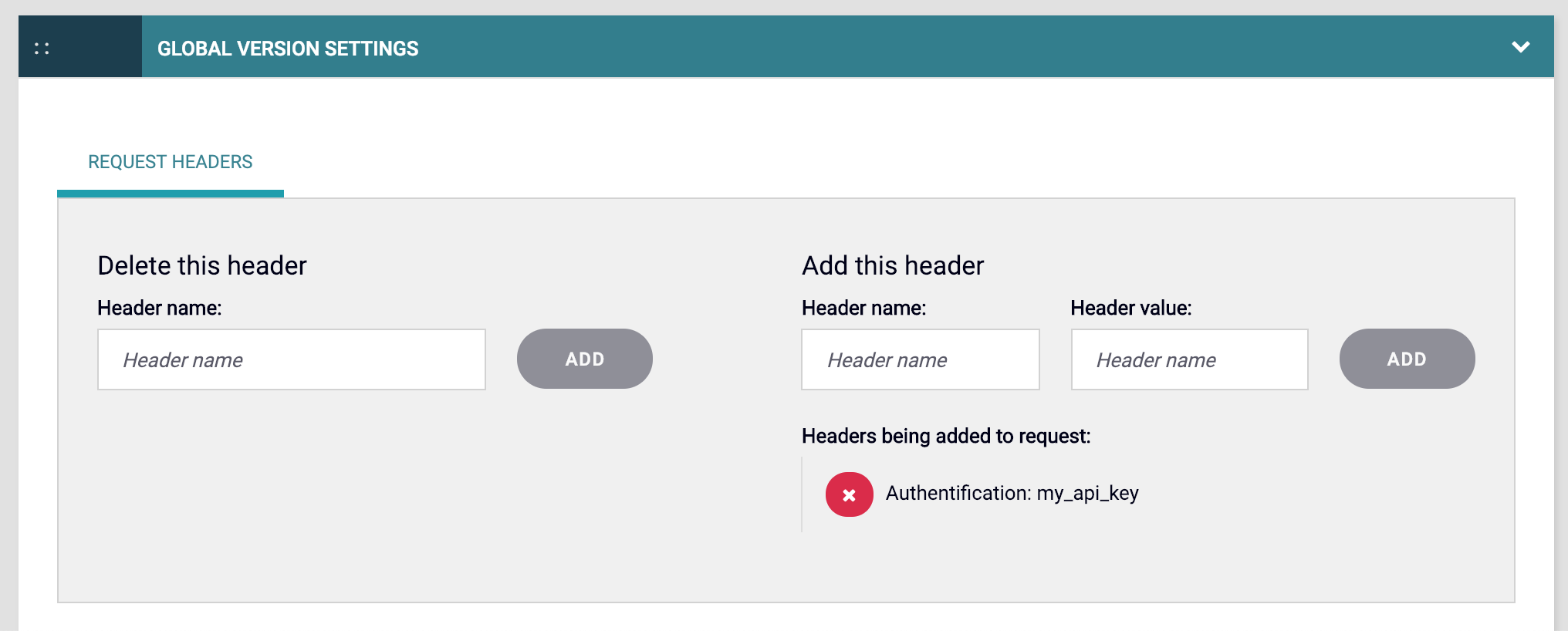Click the Delete this header heading

point(202,265)
